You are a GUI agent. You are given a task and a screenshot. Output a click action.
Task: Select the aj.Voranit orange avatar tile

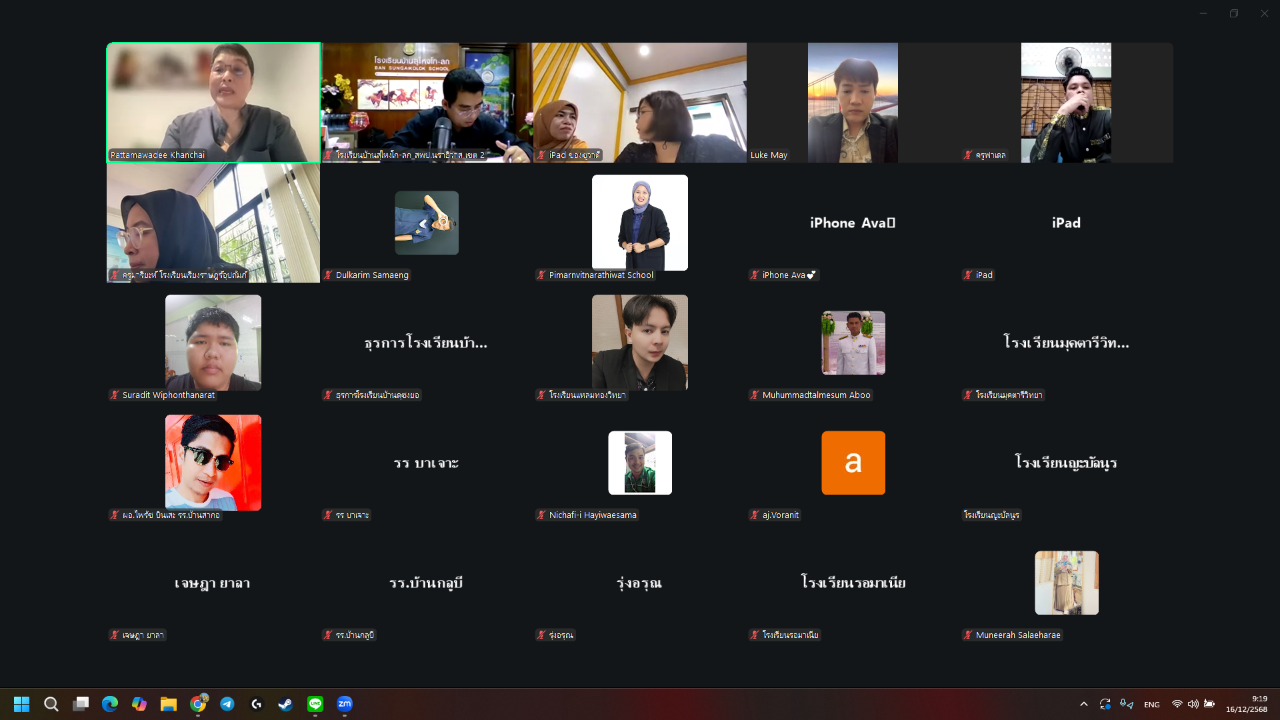pyautogui.click(x=853, y=463)
